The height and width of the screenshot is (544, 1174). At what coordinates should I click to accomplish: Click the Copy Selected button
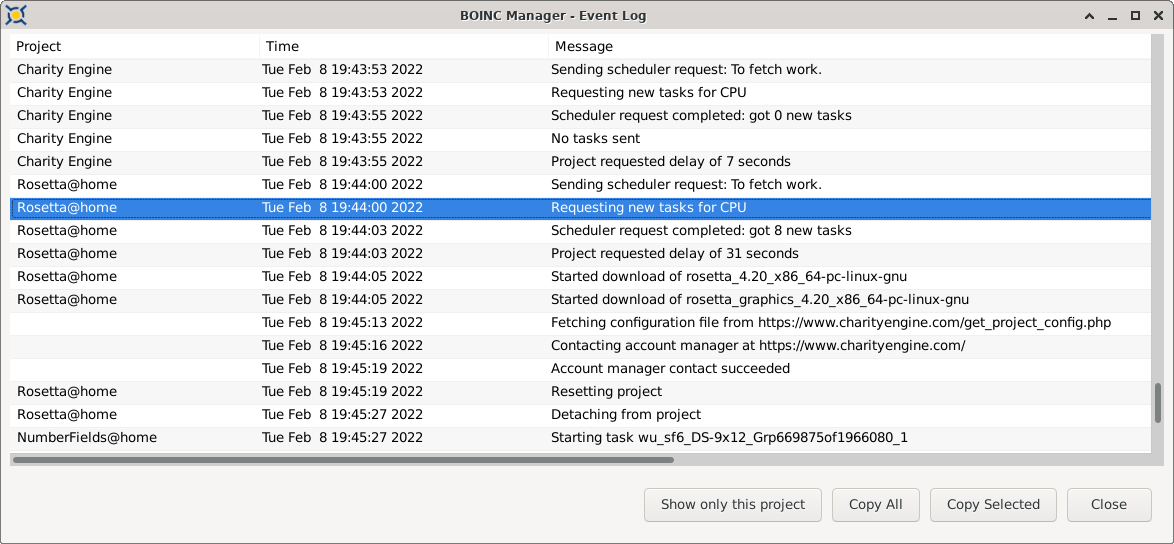(993, 504)
